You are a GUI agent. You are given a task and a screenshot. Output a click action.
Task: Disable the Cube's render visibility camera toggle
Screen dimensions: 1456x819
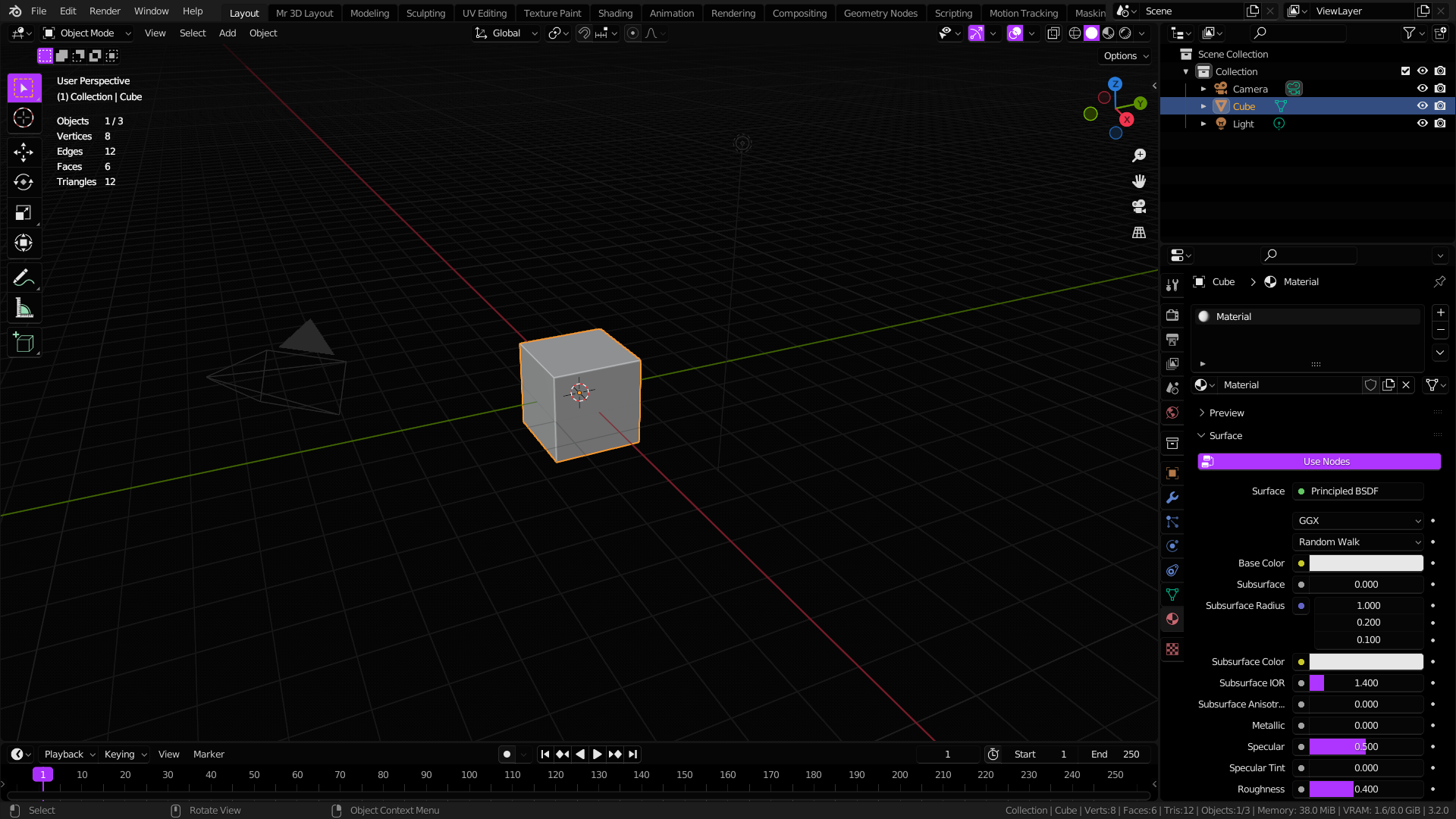1440,106
